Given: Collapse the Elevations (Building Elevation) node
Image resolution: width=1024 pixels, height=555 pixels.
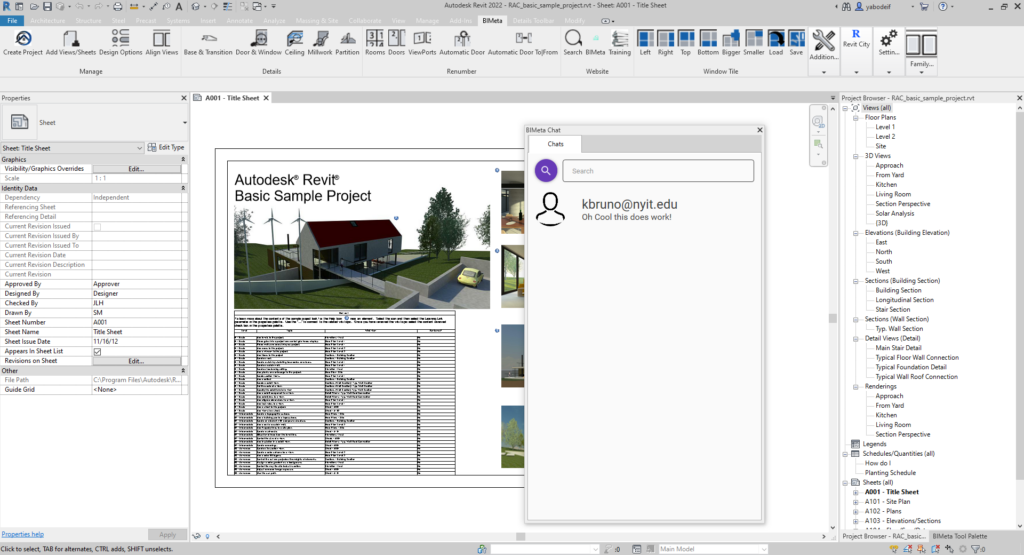Looking at the screenshot, I should pyautogui.click(x=856, y=233).
